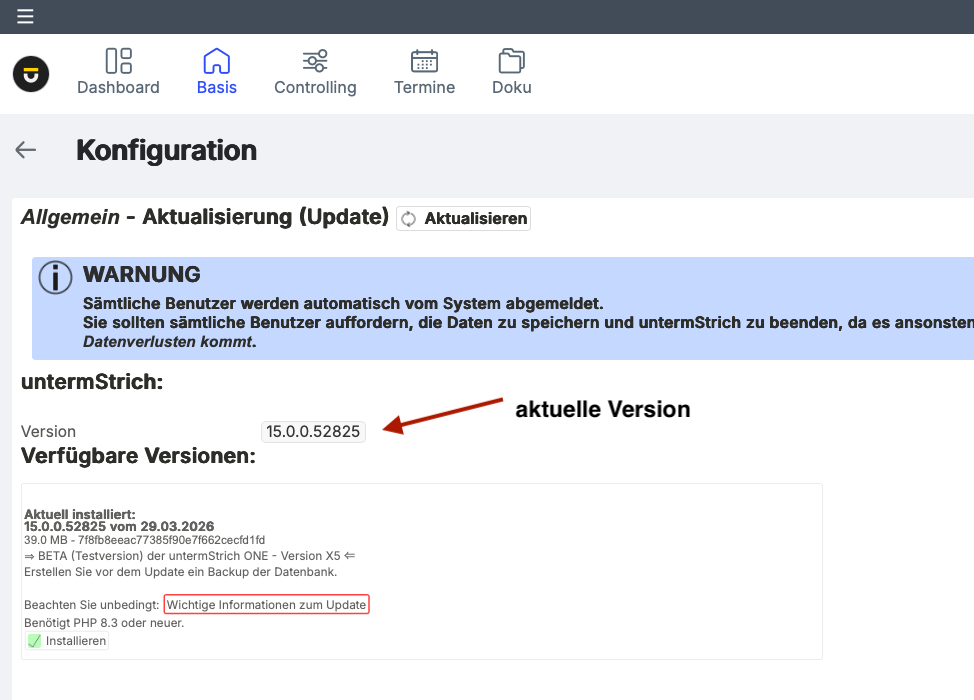This screenshot has height=700, width=974.
Task: Switch to the Termine tab label
Action: pos(424,88)
